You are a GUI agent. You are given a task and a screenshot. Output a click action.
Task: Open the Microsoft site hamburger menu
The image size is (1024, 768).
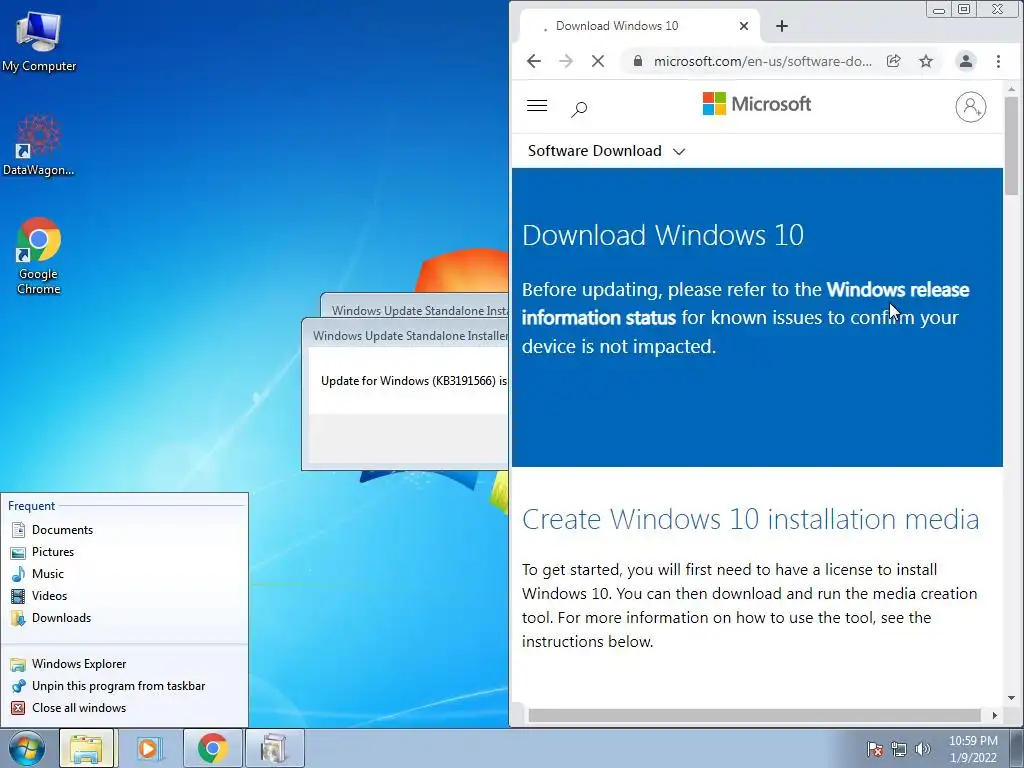[x=537, y=106]
